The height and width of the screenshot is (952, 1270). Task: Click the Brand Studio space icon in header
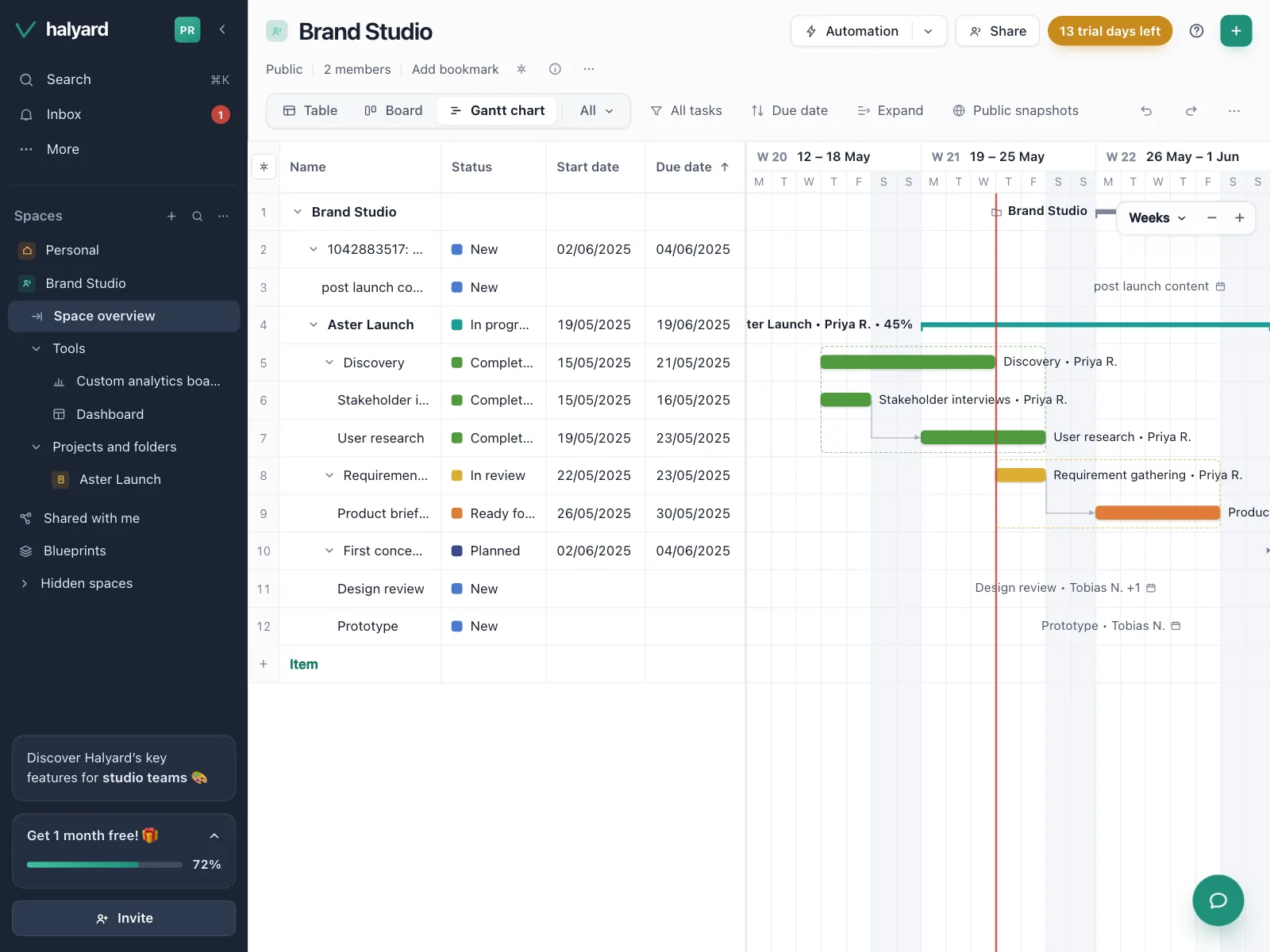tap(276, 31)
